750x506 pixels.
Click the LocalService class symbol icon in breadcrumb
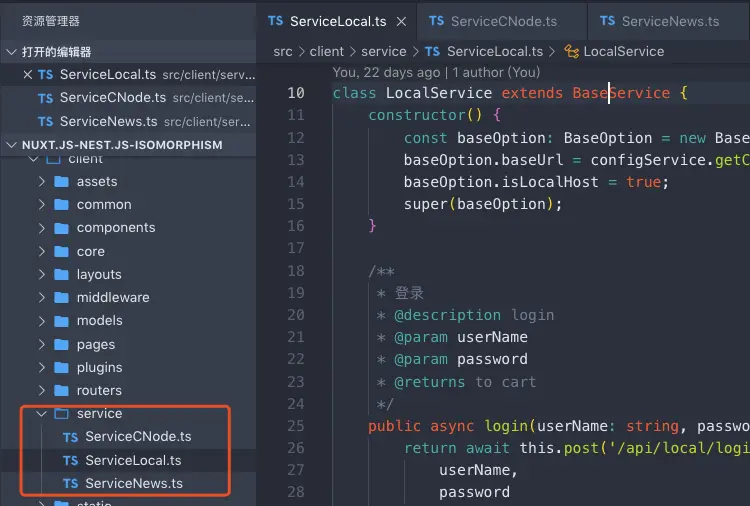pyautogui.click(x=571, y=51)
